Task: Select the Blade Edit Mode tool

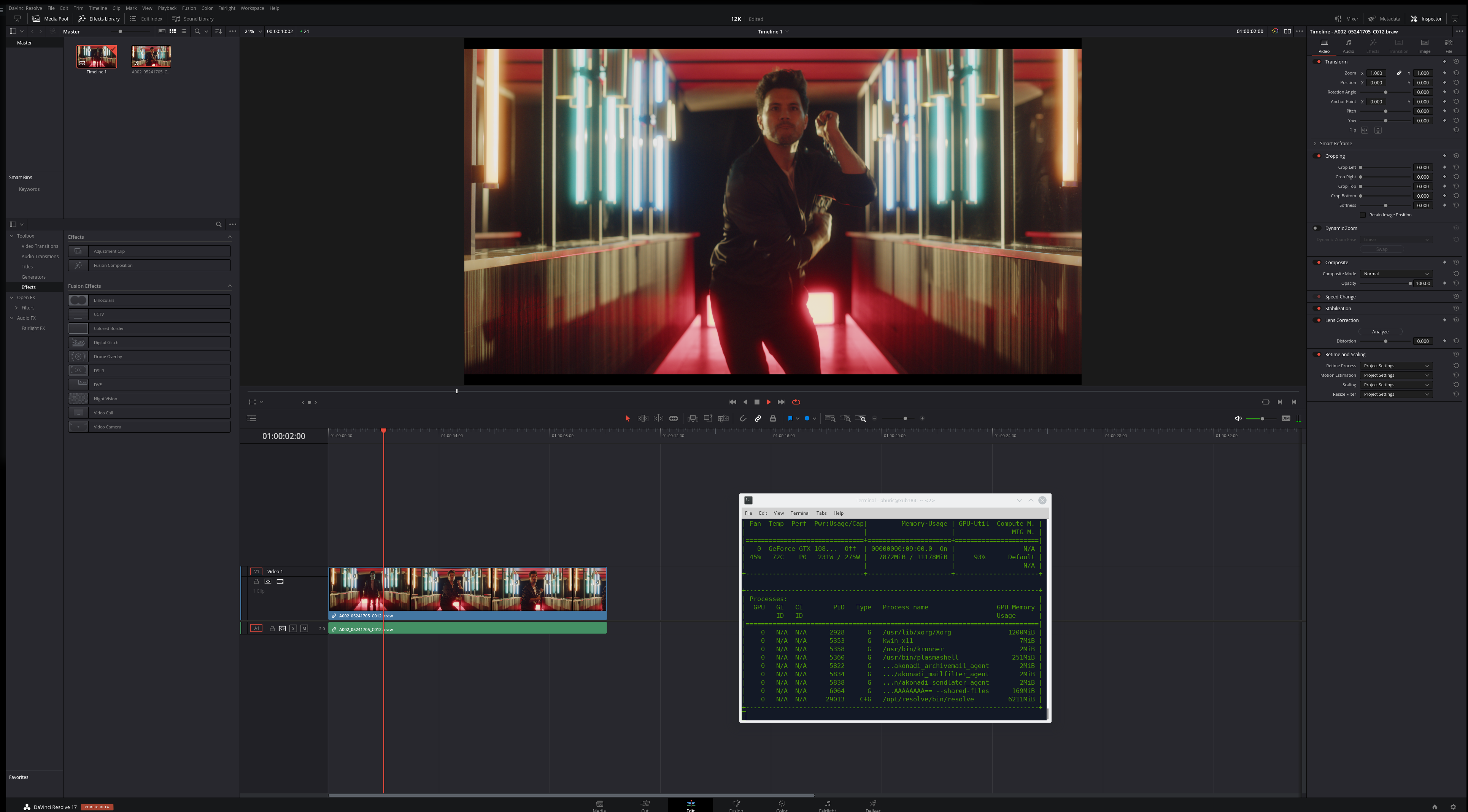Action: 674,418
